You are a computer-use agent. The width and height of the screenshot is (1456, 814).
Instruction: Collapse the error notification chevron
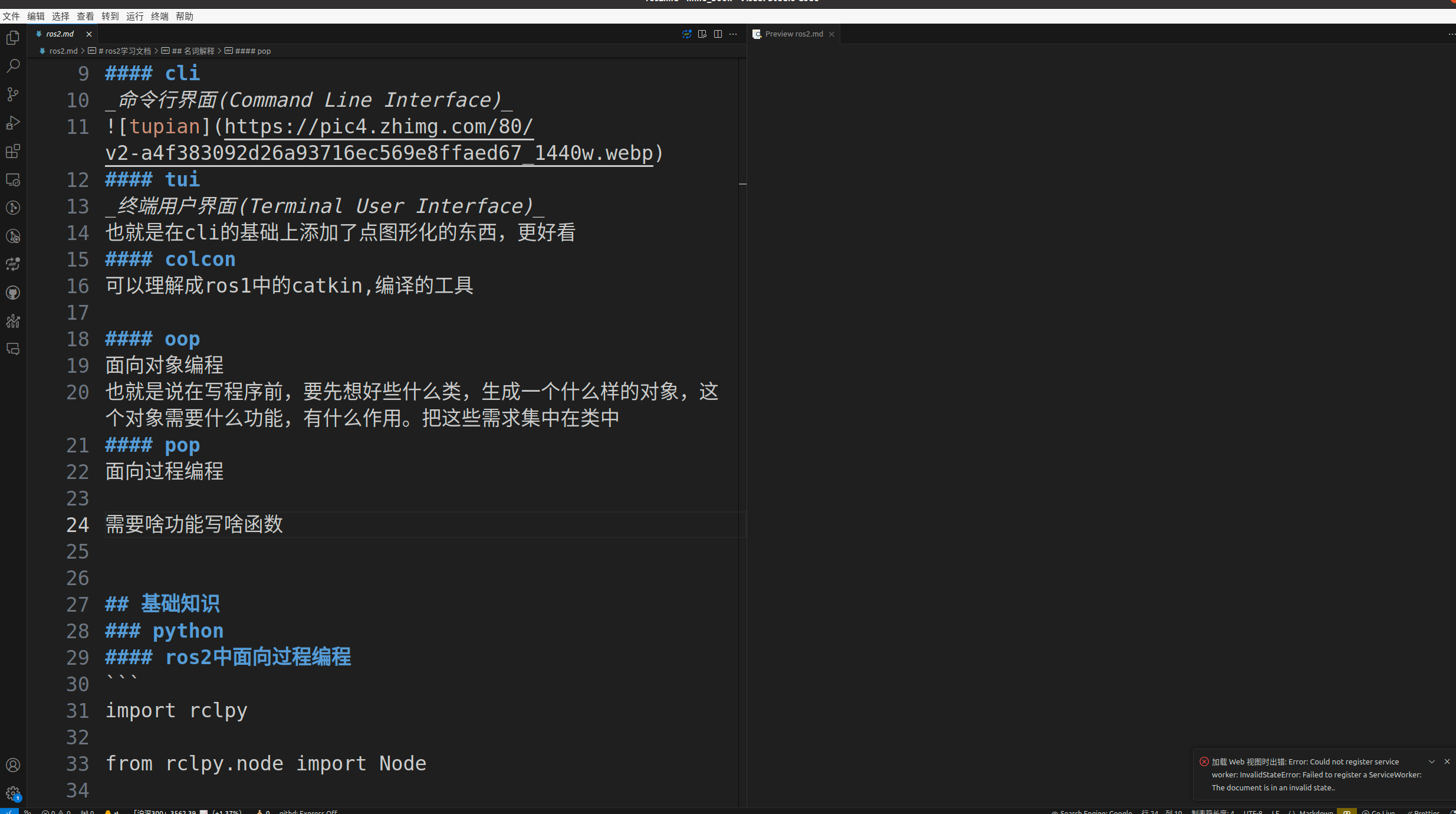pyautogui.click(x=1431, y=762)
